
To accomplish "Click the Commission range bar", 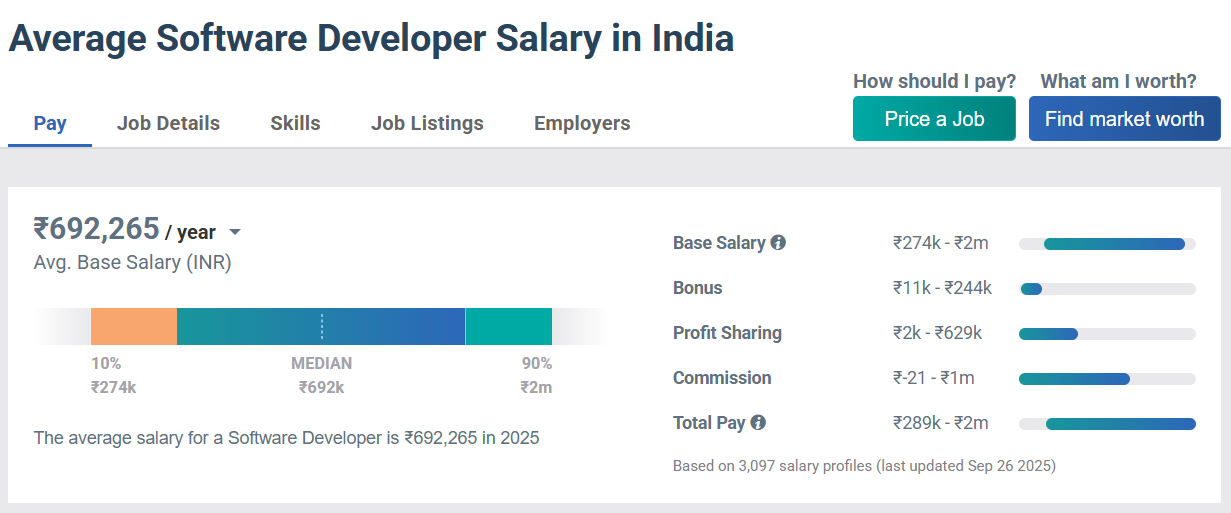I will point(1074,379).
